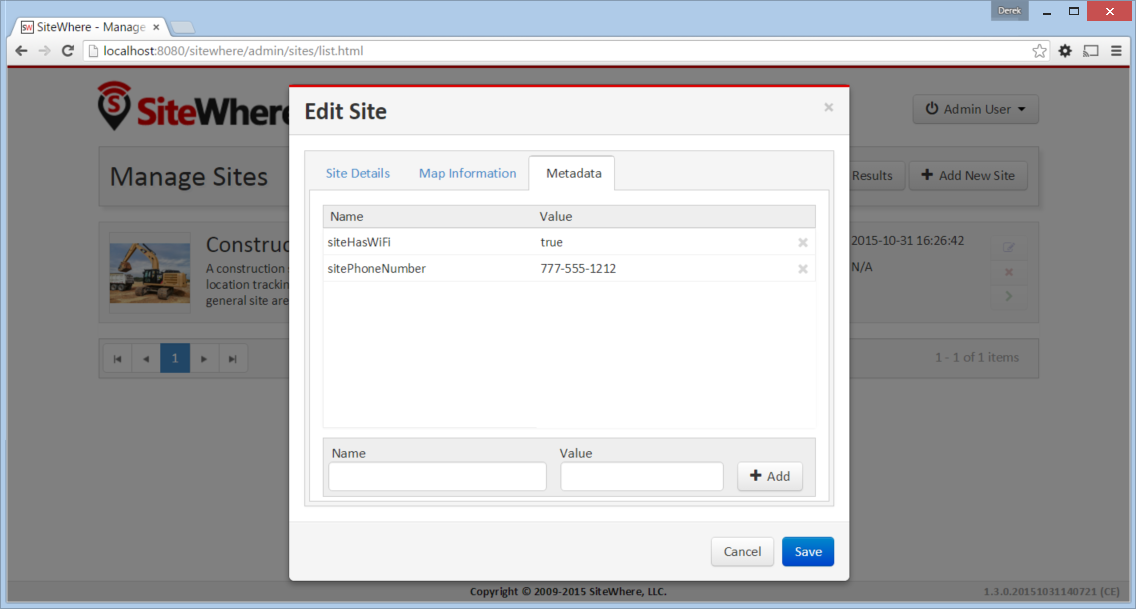Close the Edit Site dialog with X
The height and width of the screenshot is (609, 1136).
pos(829,107)
